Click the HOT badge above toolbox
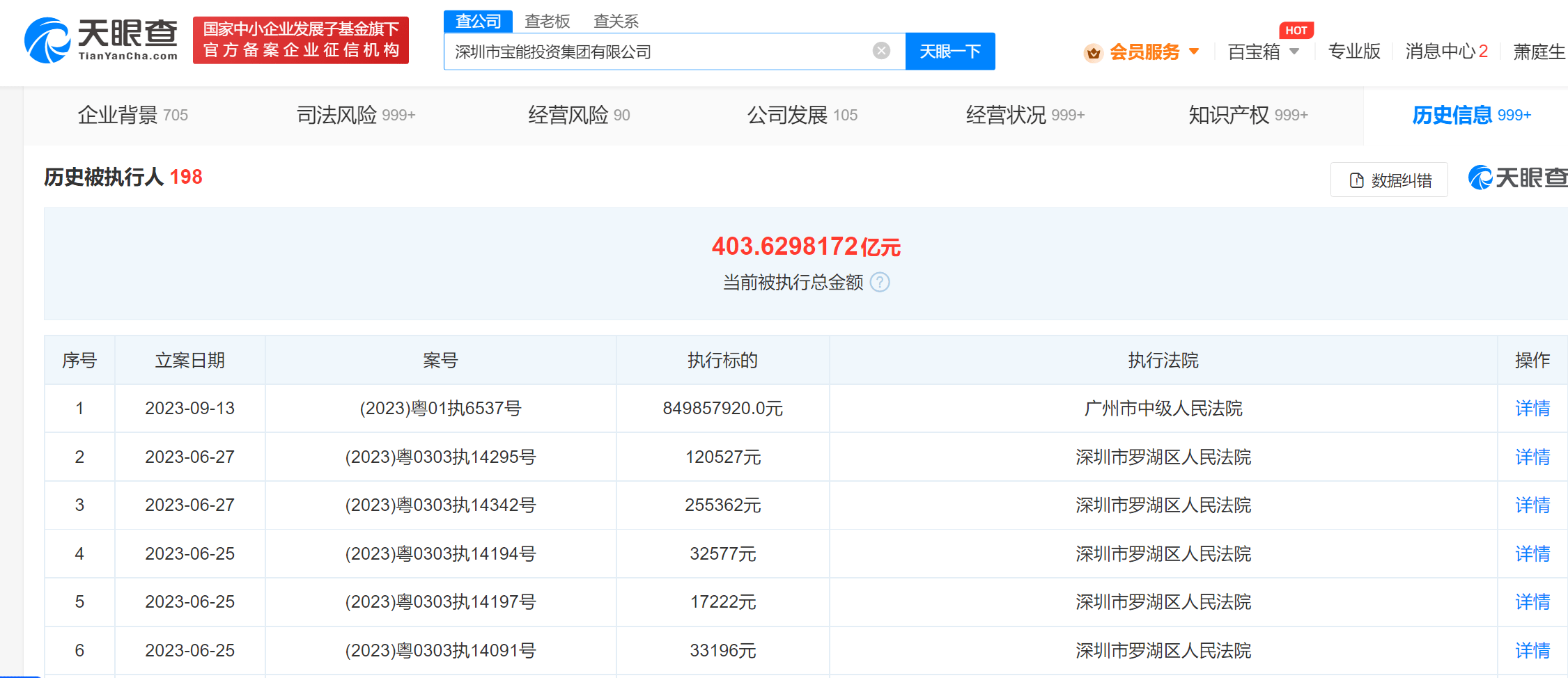1568x678 pixels. (x=1296, y=30)
